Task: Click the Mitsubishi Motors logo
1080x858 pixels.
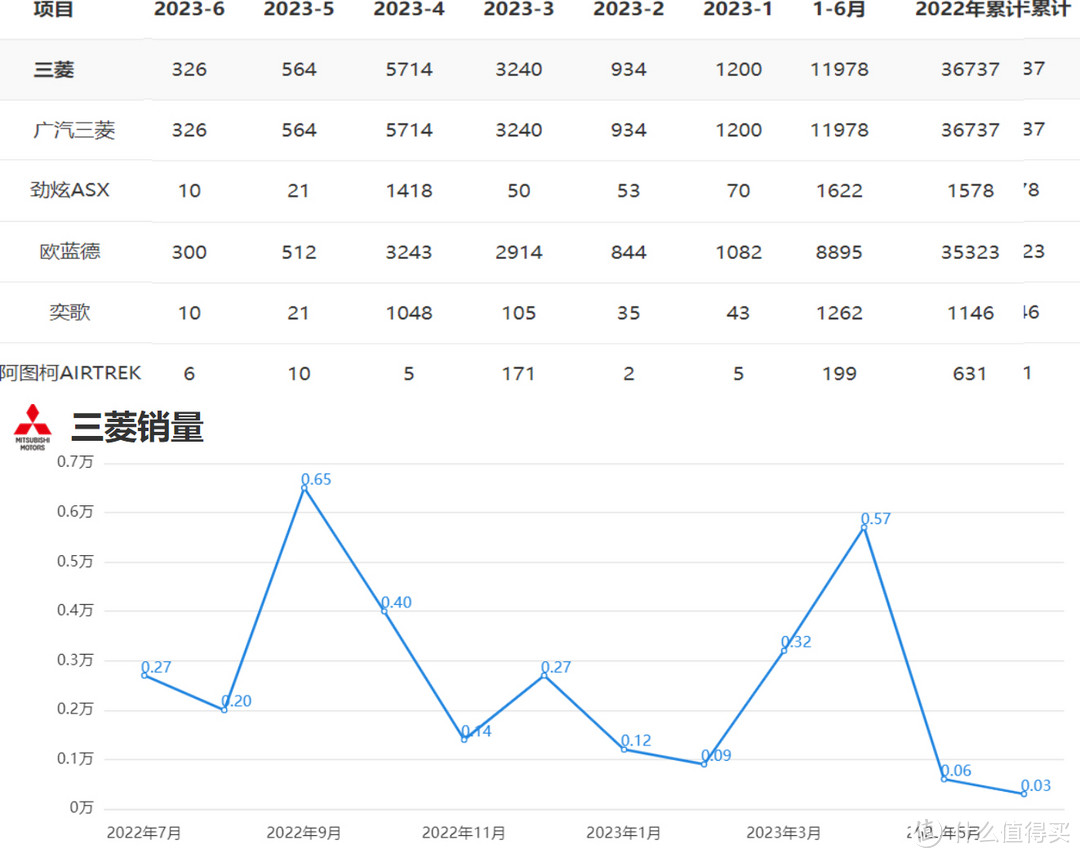Action: coord(32,428)
